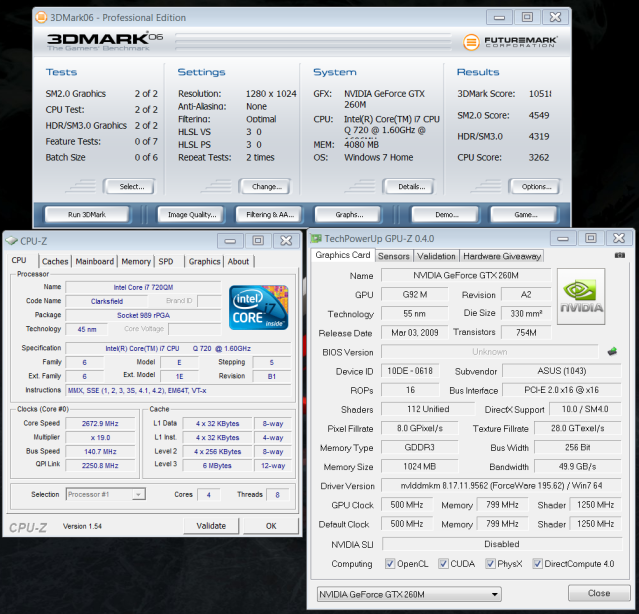Click the Game button in 3DMark06

click(525, 215)
